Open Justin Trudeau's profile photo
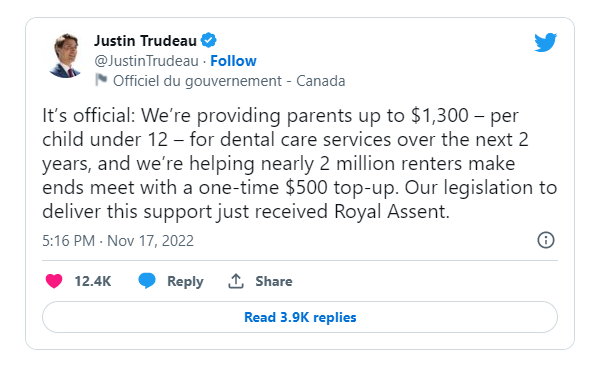 (66, 56)
